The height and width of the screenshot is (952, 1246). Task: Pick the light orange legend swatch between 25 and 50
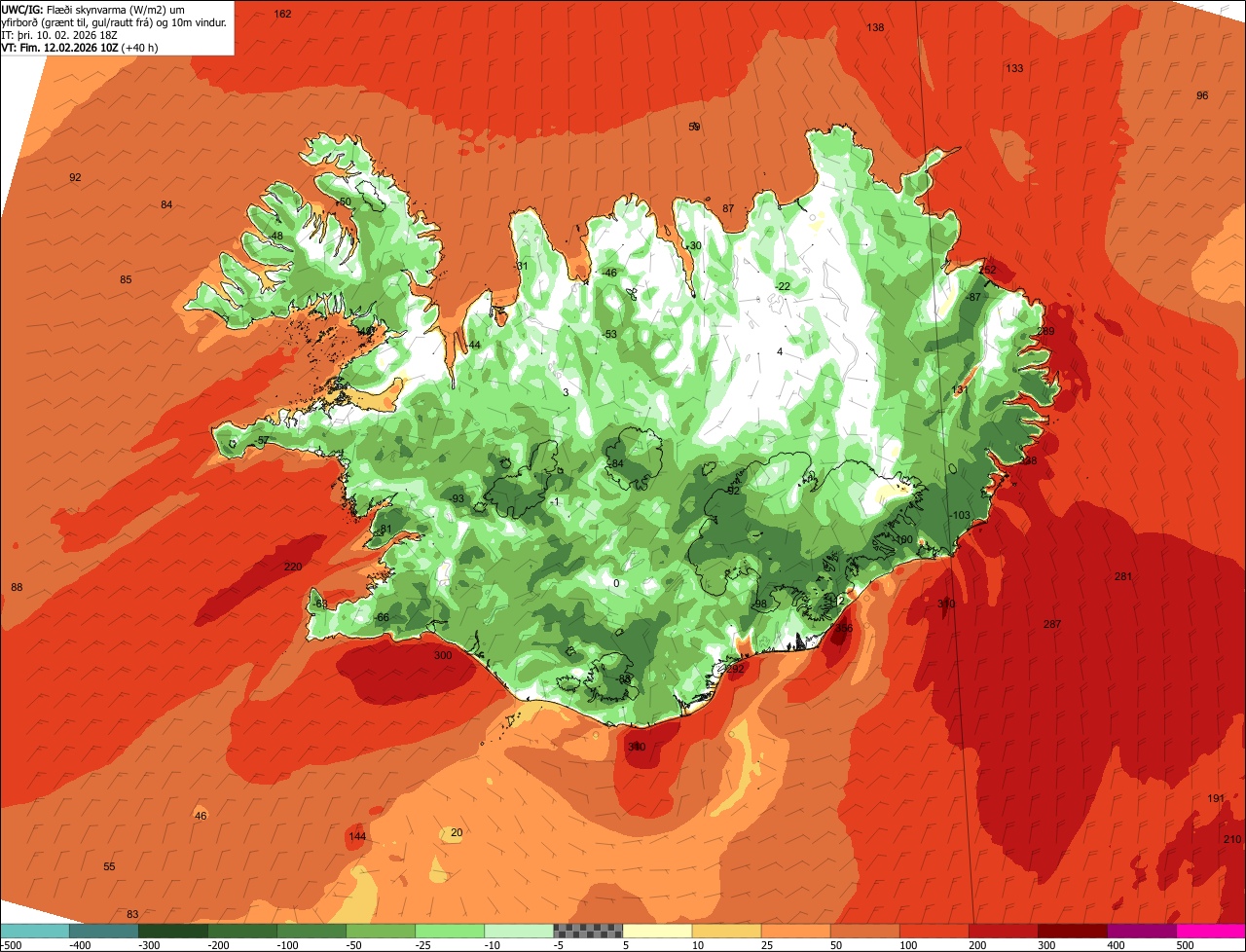click(796, 930)
